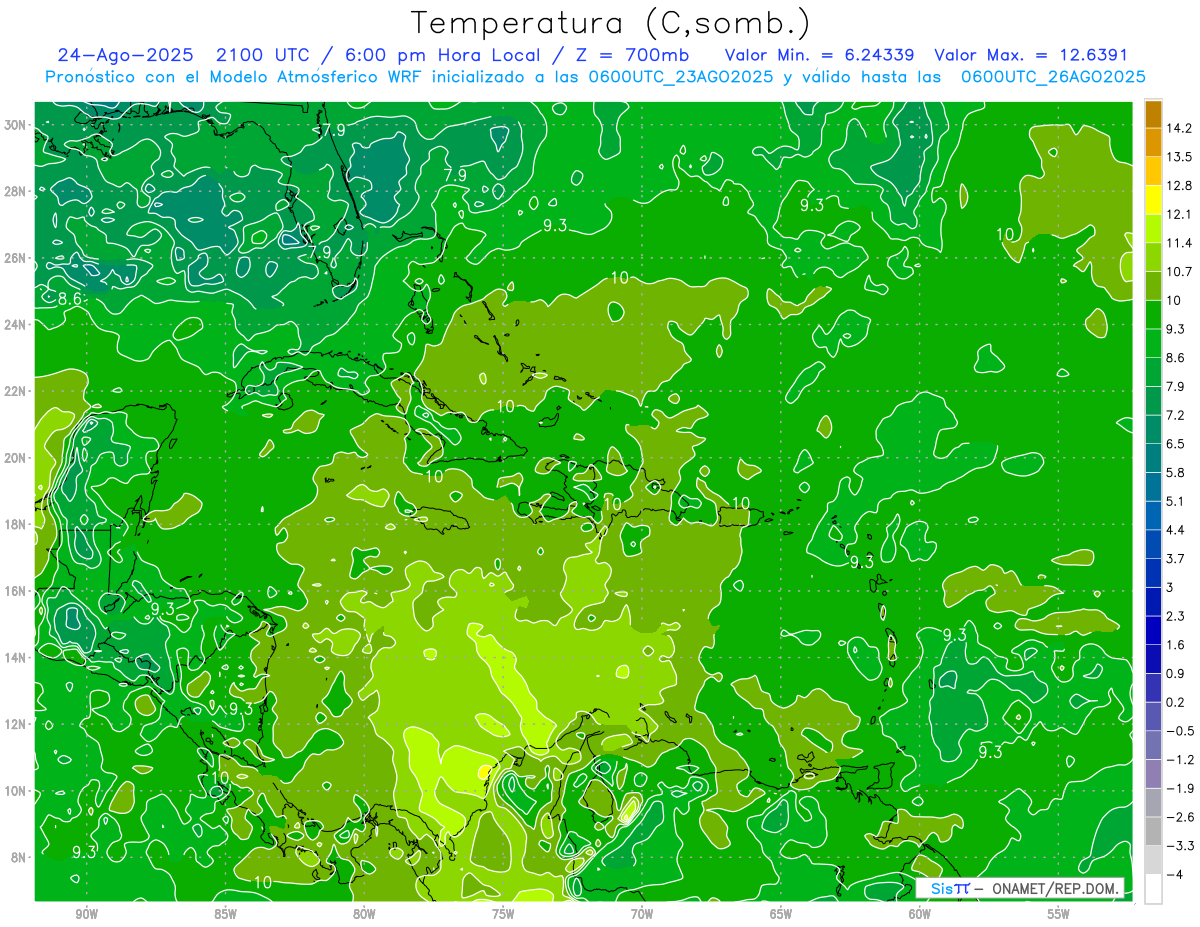Click the legend value -0.5
Image resolution: width=1200 pixels, height=927 pixels.
pyautogui.click(x=1179, y=731)
